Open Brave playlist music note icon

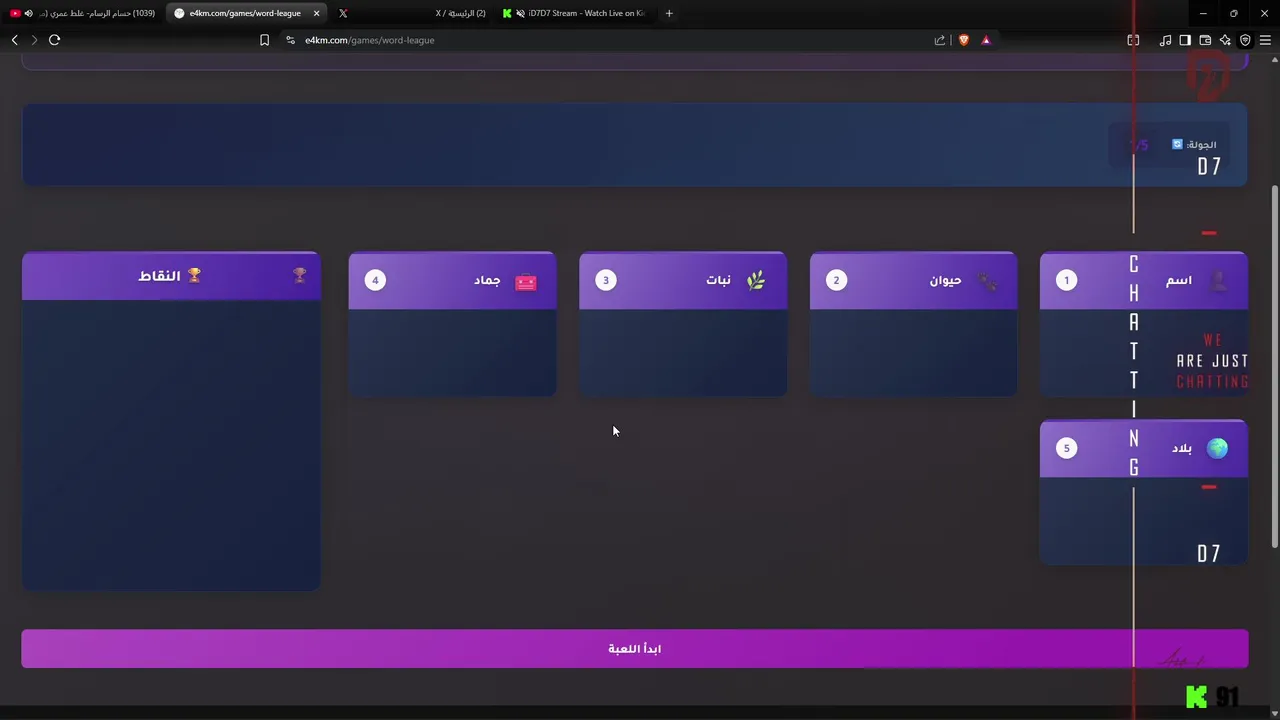(1165, 40)
